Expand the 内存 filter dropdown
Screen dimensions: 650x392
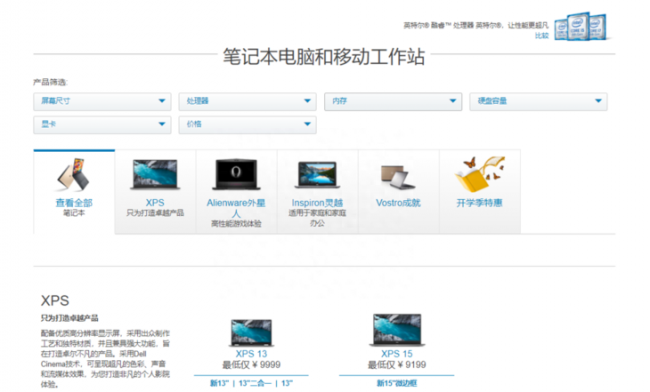[x=393, y=101]
